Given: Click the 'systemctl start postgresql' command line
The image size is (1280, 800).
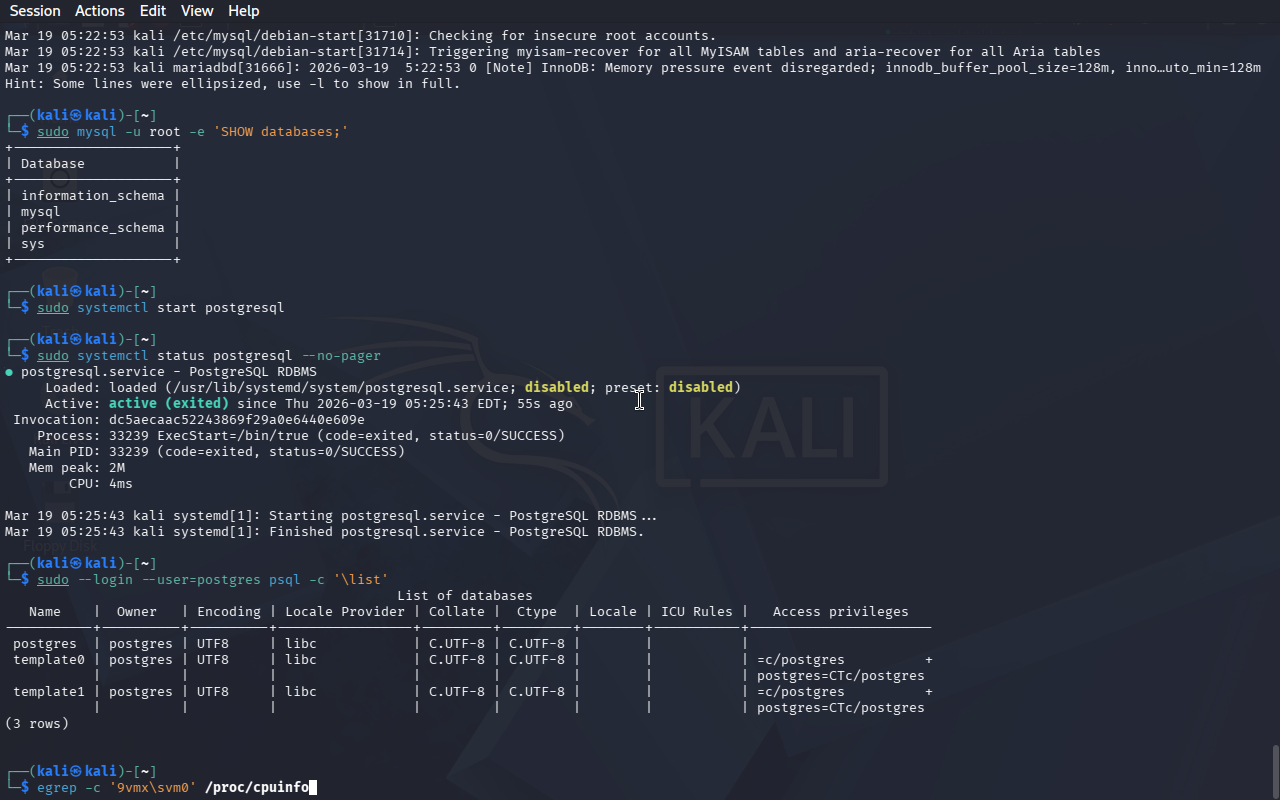Looking at the screenshot, I should [x=160, y=308].
